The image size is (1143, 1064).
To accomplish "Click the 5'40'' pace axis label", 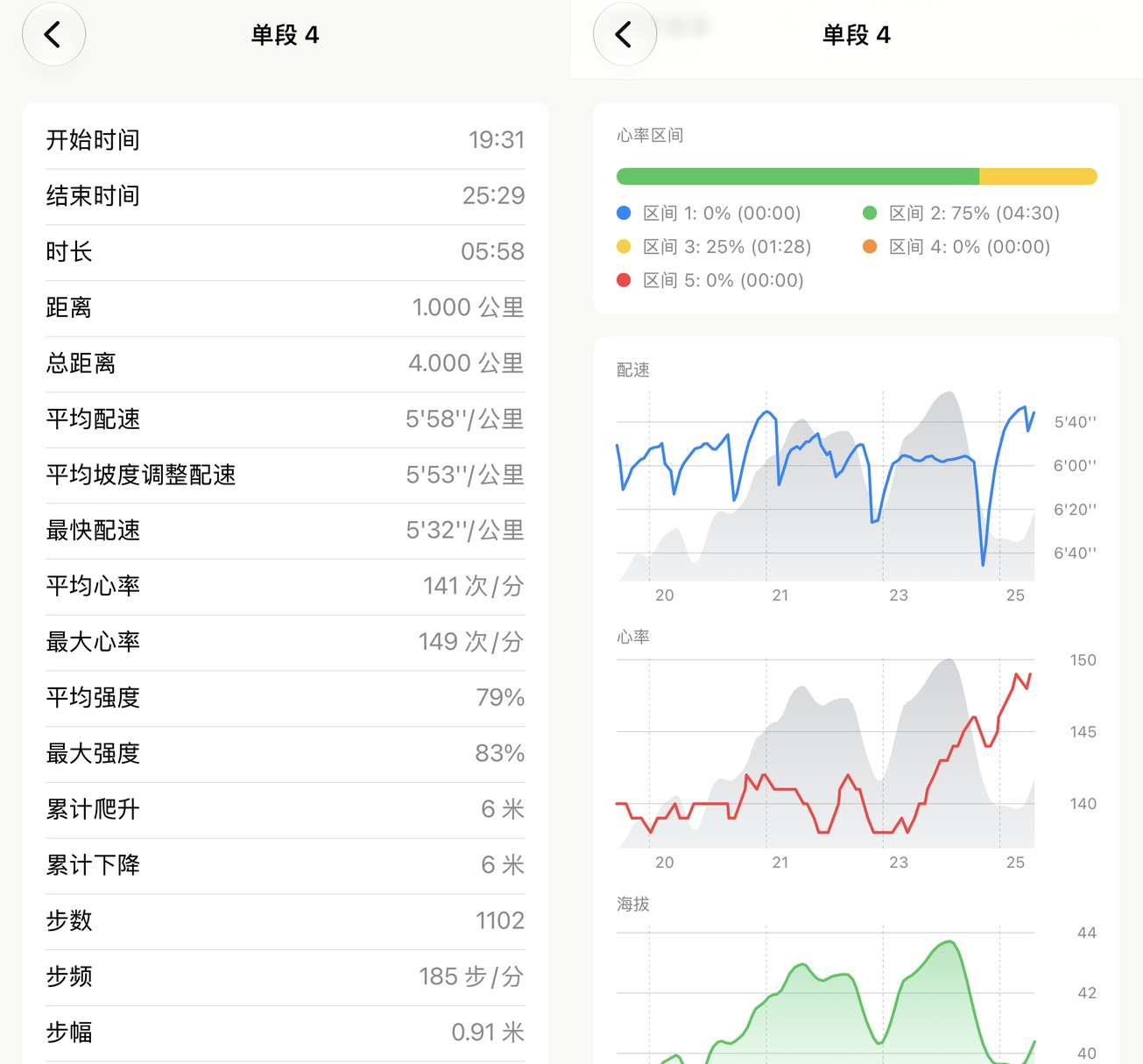I will tap(1076, 422).
